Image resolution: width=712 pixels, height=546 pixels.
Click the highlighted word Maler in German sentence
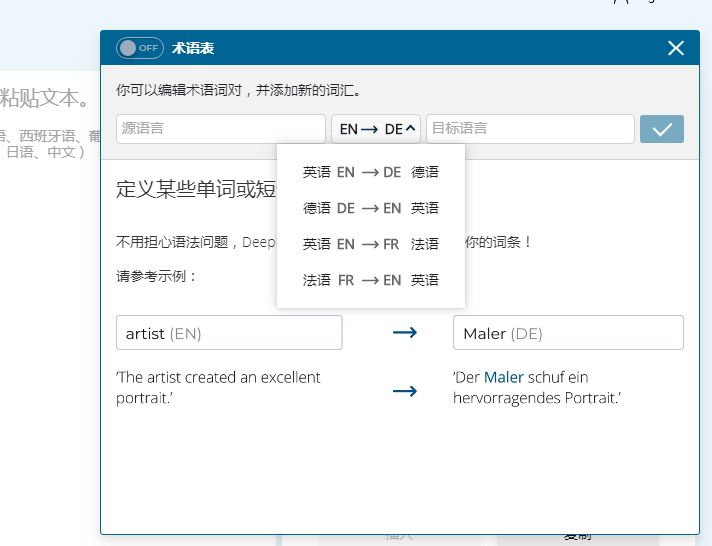pos(504,377)
